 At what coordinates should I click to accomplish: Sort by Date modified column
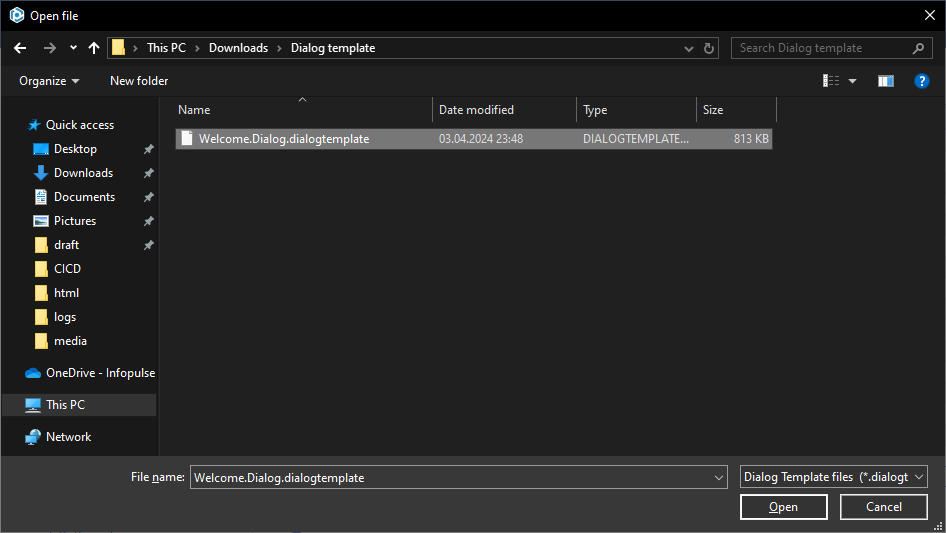[x=504, y=110]
